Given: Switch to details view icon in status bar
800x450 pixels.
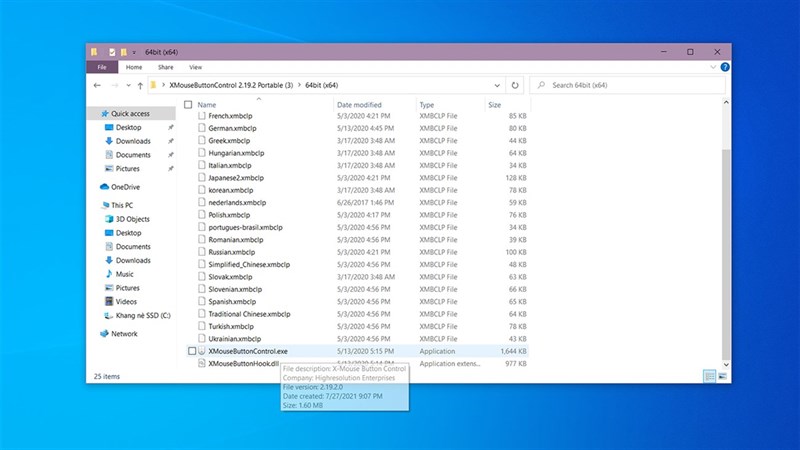Looking at the screenshot, I should [x=709, y=376].
